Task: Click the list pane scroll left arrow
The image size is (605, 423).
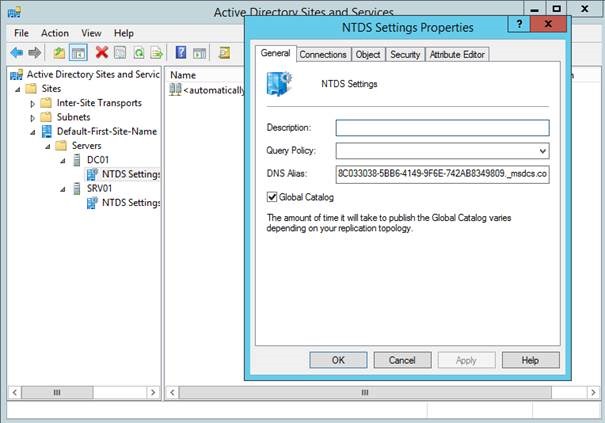Action: [x=172, y=393]
